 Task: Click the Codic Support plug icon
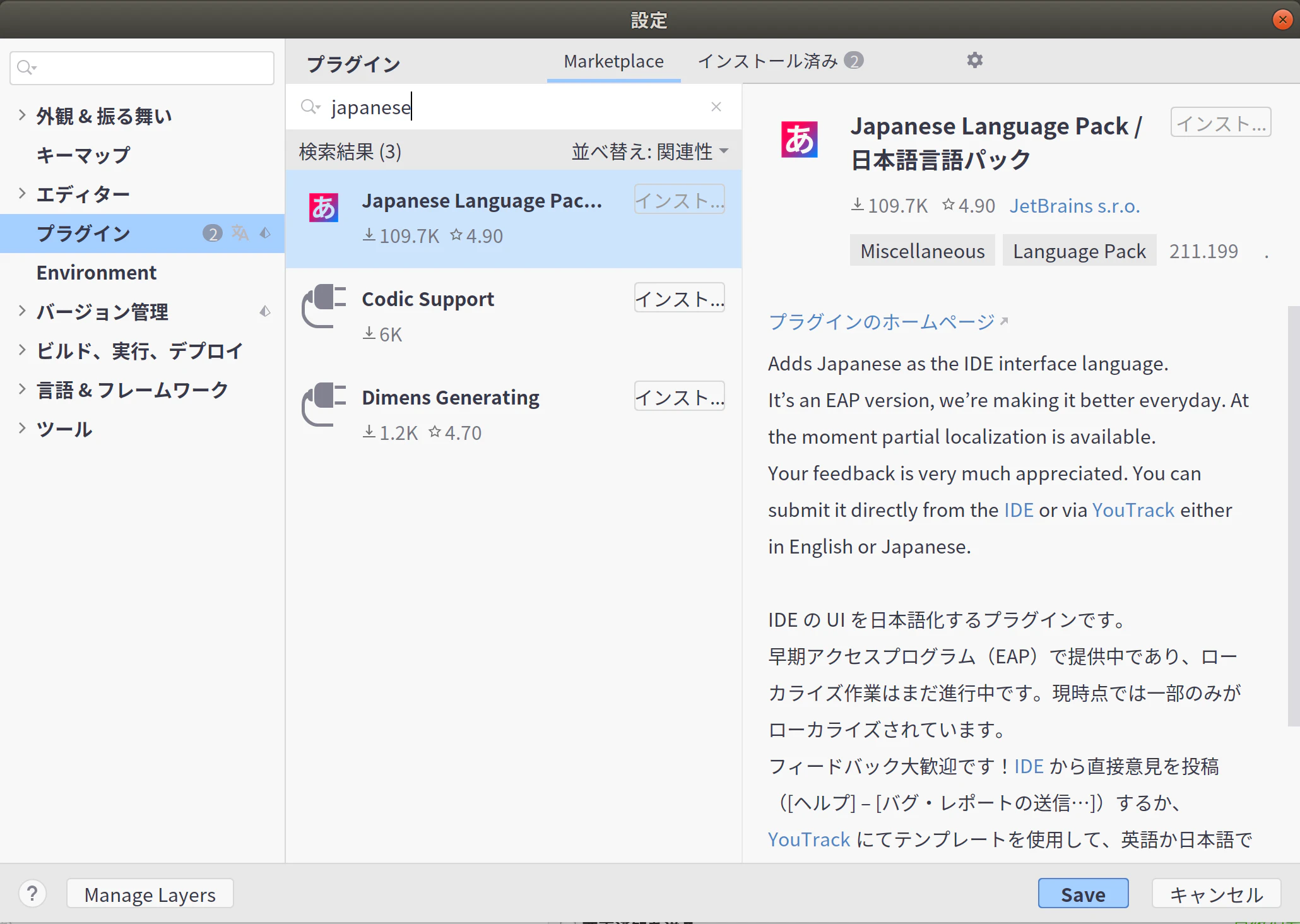coord(324,306)
